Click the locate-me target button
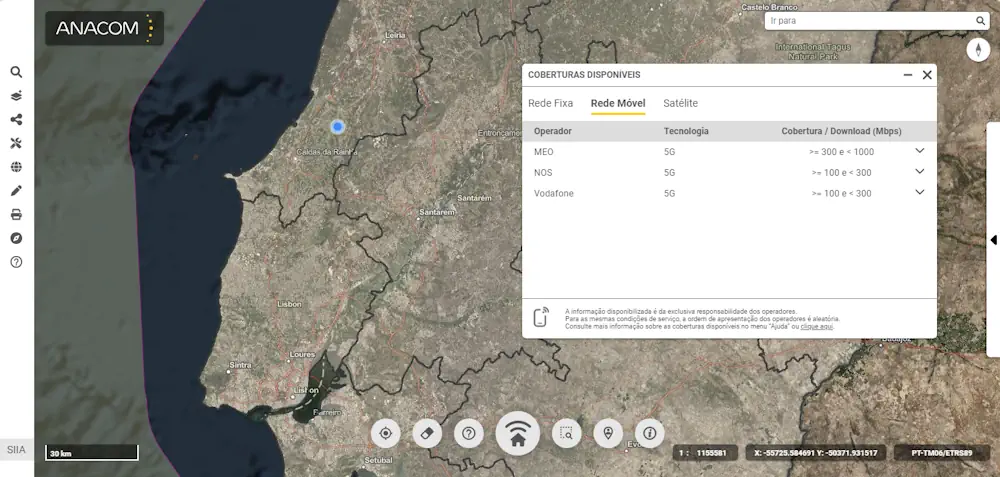 385,434
